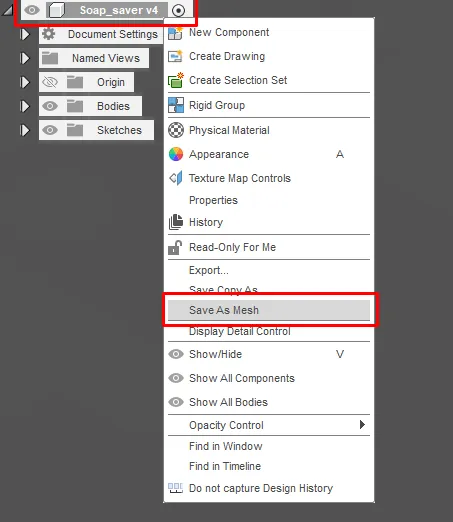Click the Create Drawing icon
Image resolution: width=453 pixels, height=522 pixels.
point(175,56)
